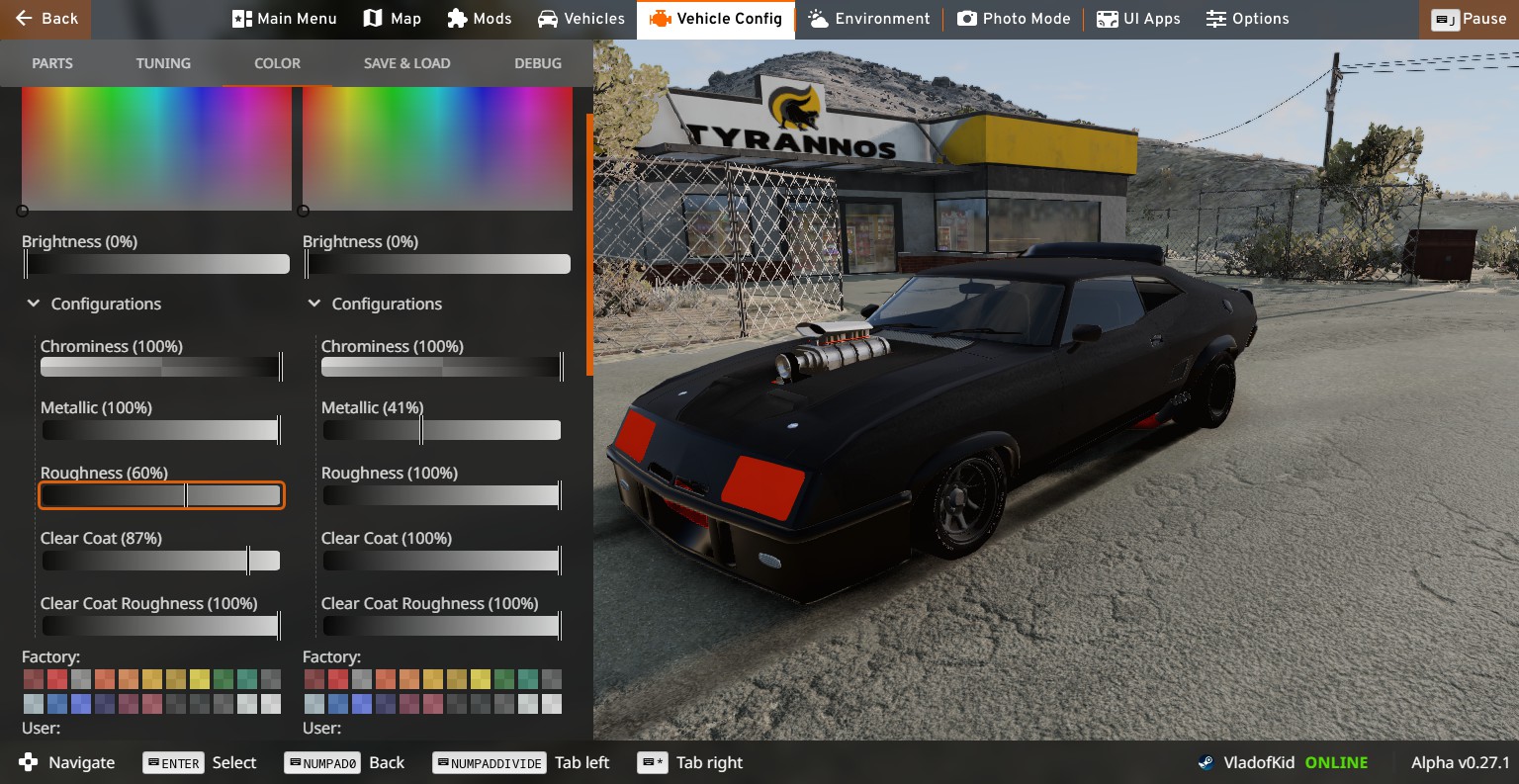The image size is (1519, 784).
Task: Click the Steam logo icon
Action: pos(1206,762)
